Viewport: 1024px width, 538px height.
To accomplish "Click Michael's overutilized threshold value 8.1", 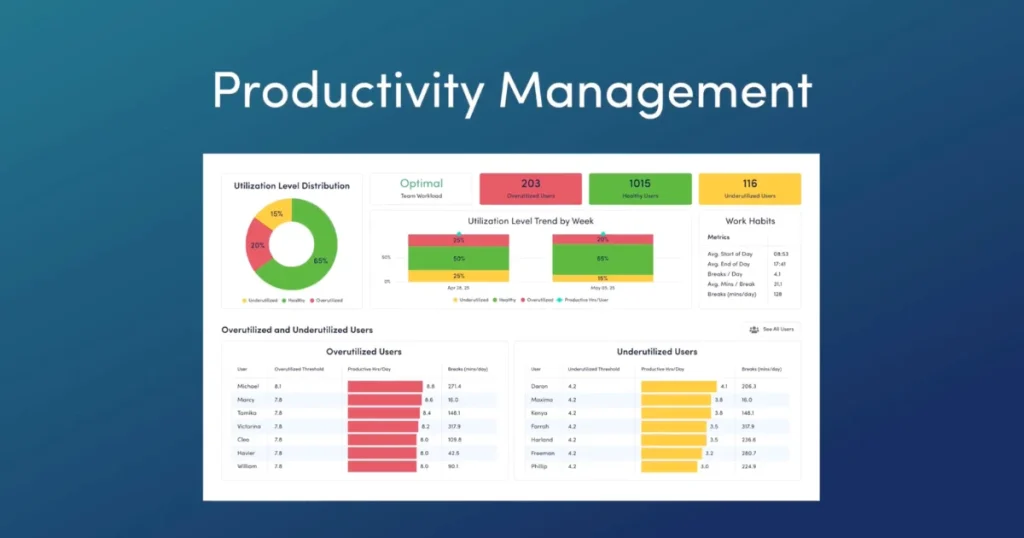I will click(278, 387).
